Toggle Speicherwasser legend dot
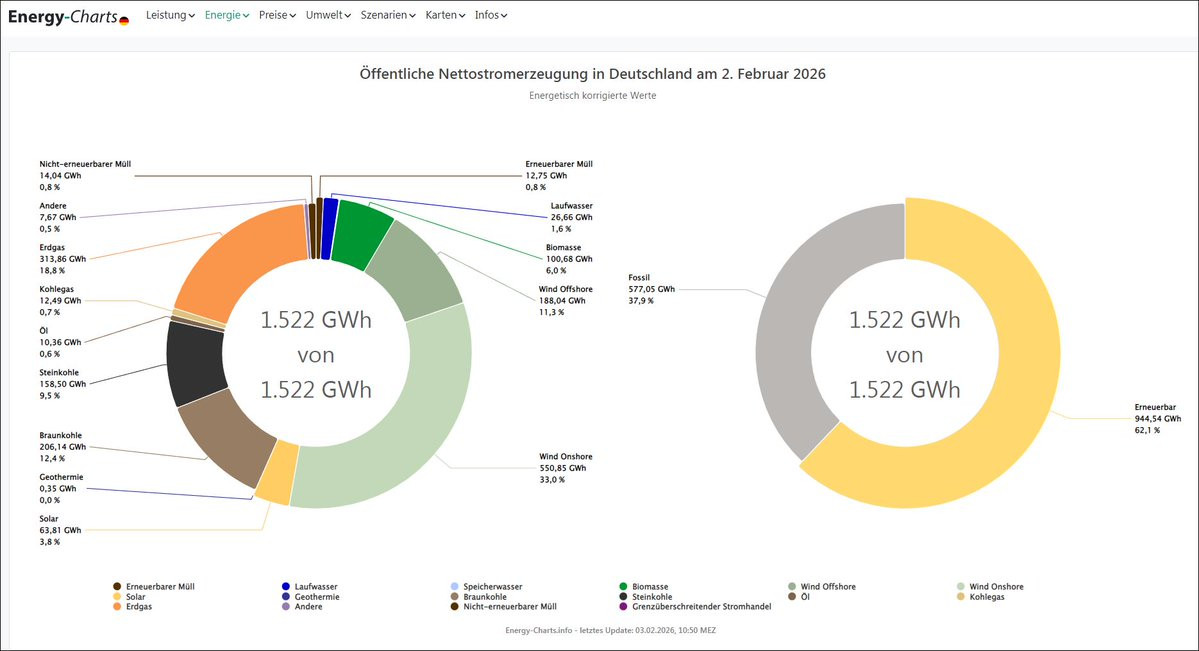 point(454,587)
